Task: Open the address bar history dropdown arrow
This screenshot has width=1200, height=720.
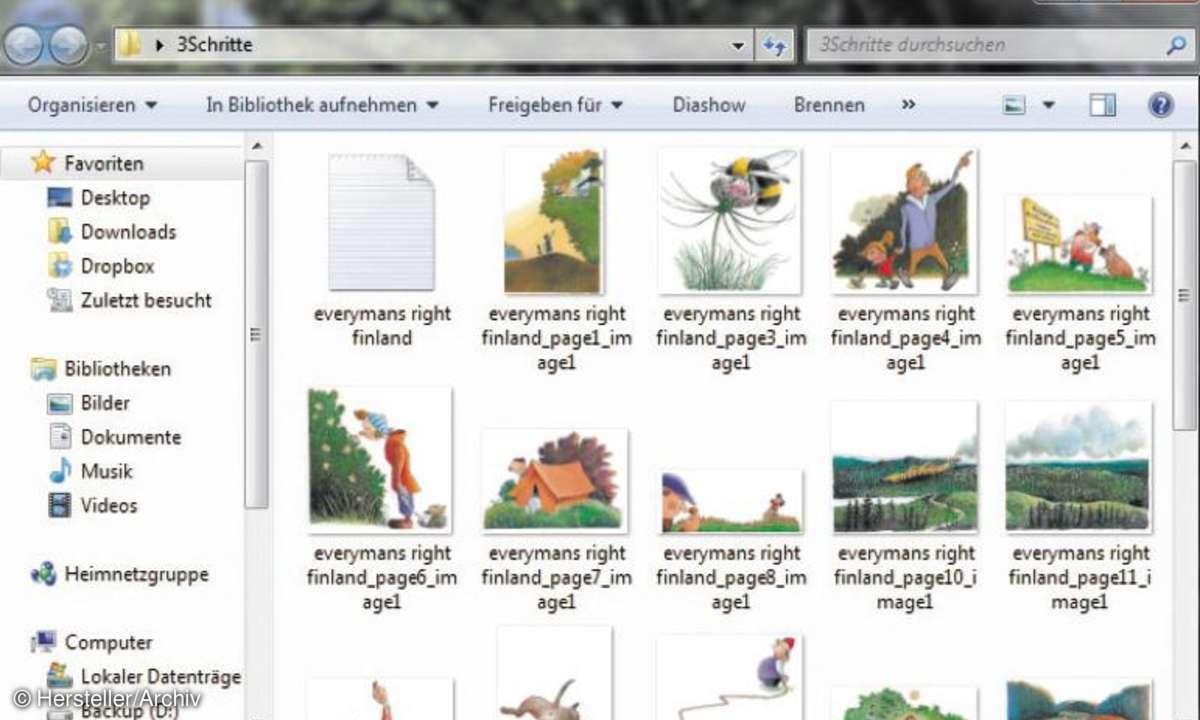Action: pos(738,45)
